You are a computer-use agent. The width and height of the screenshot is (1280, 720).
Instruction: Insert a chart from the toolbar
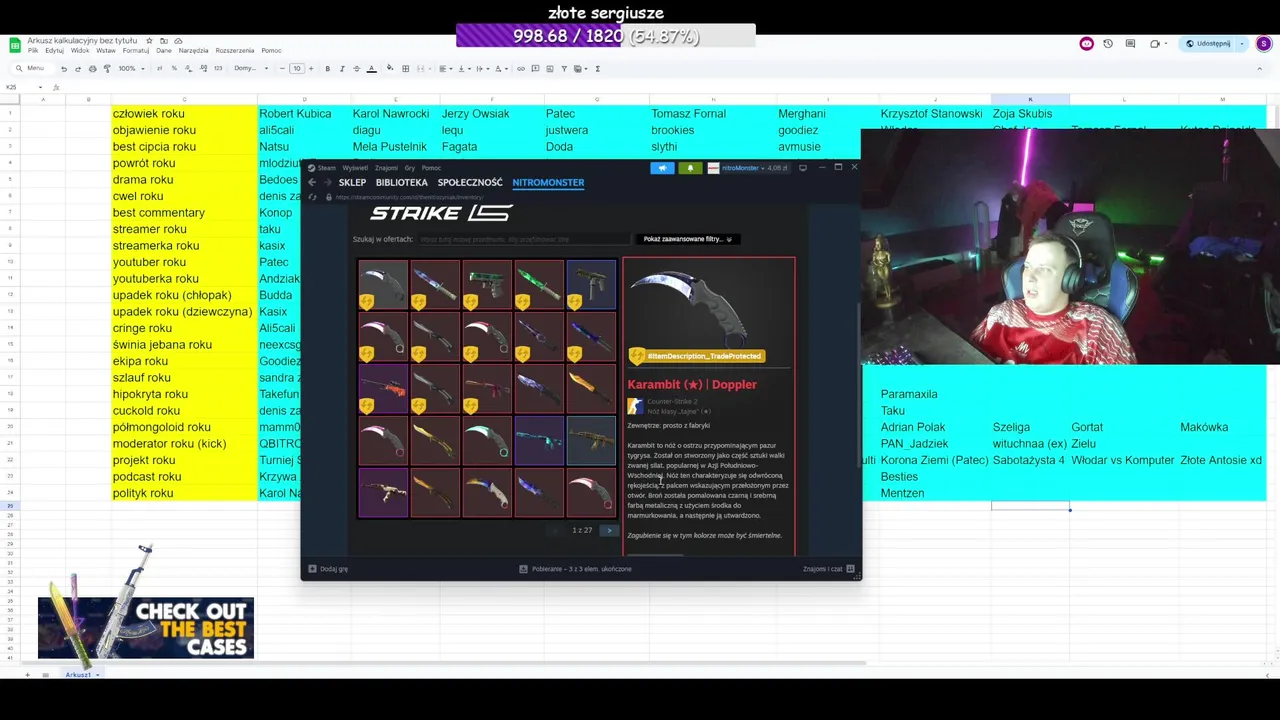[x=549, y=68]
